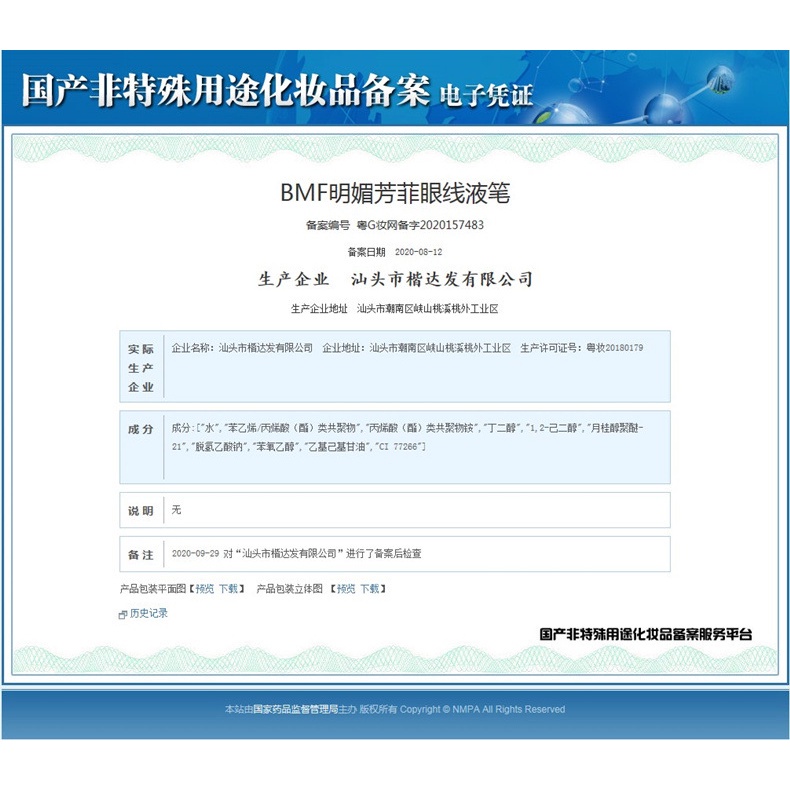Click the manufacturer heading 汕头市楷达发有限公司
This screenshot has width=790, height=790.
(x=442, y=279)
